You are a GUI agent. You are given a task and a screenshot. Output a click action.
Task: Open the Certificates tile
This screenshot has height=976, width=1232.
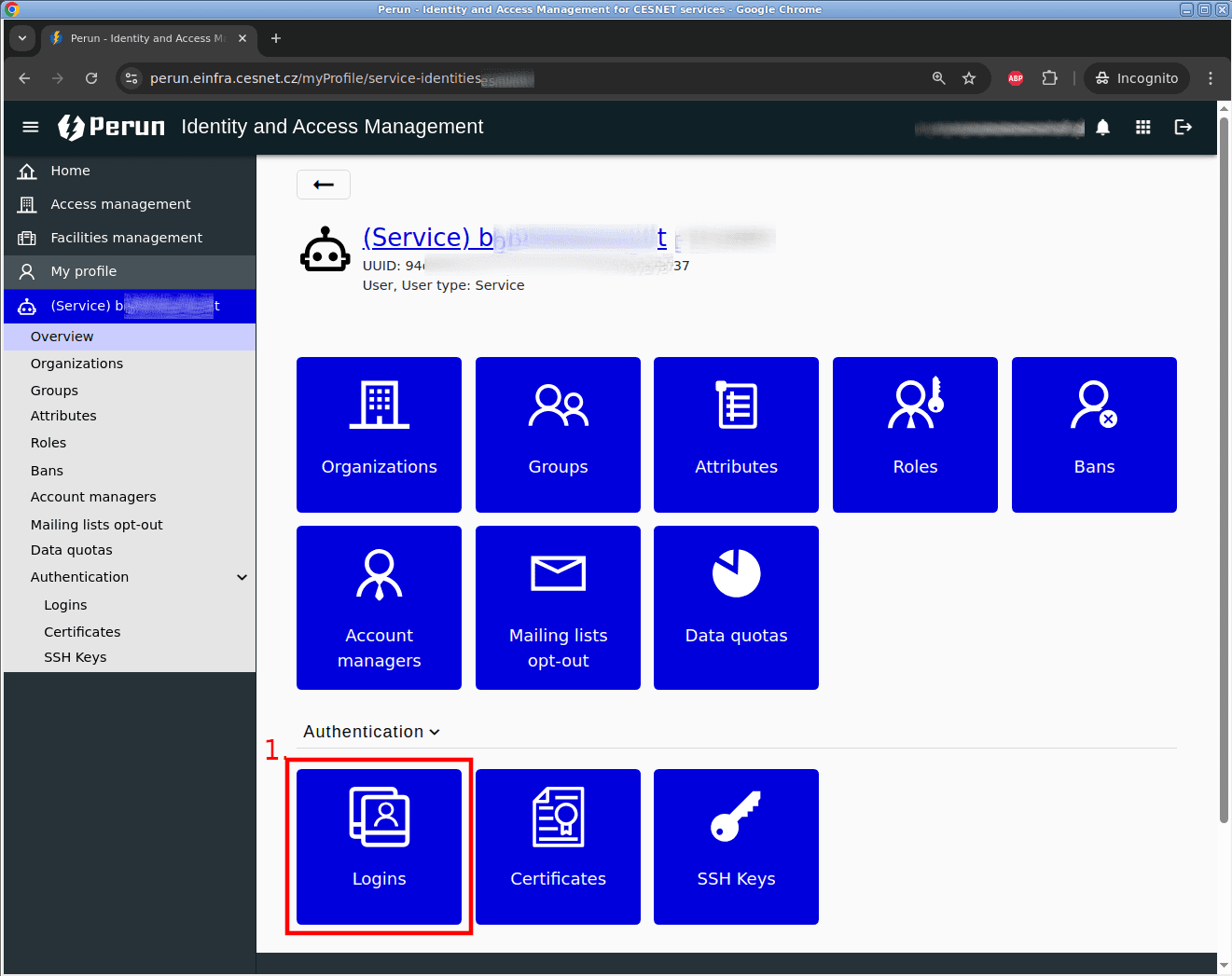[x=558, y=846]
